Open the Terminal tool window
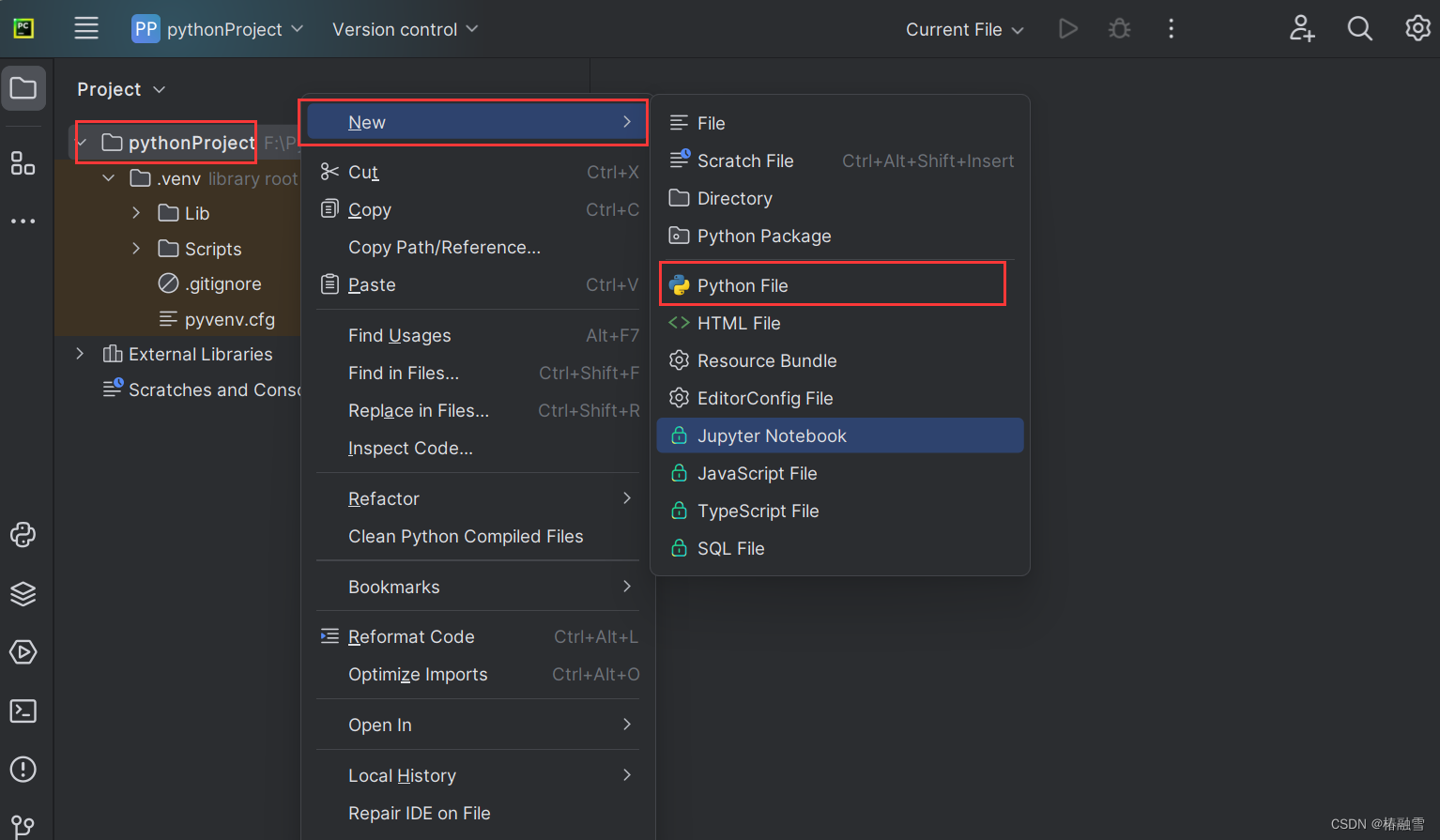This screenshot has height=840, width=1440. [x=23, y=711]
